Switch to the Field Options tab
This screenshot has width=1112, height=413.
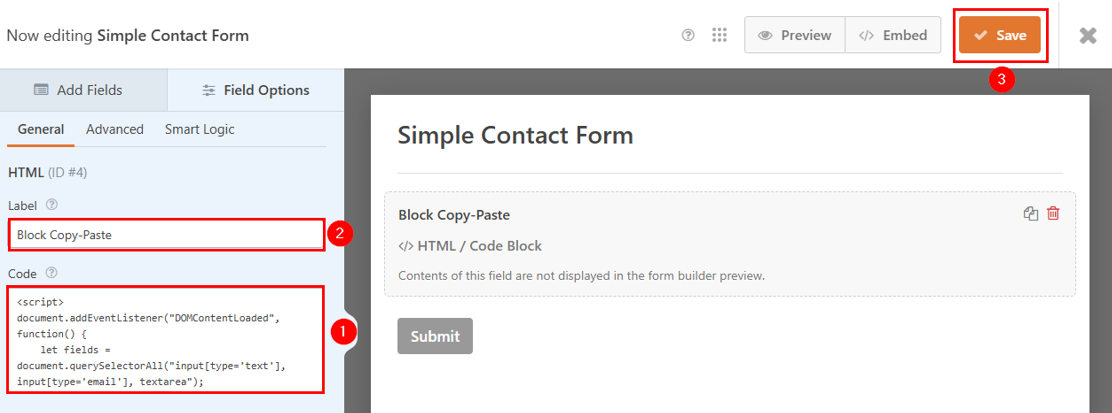256,90
